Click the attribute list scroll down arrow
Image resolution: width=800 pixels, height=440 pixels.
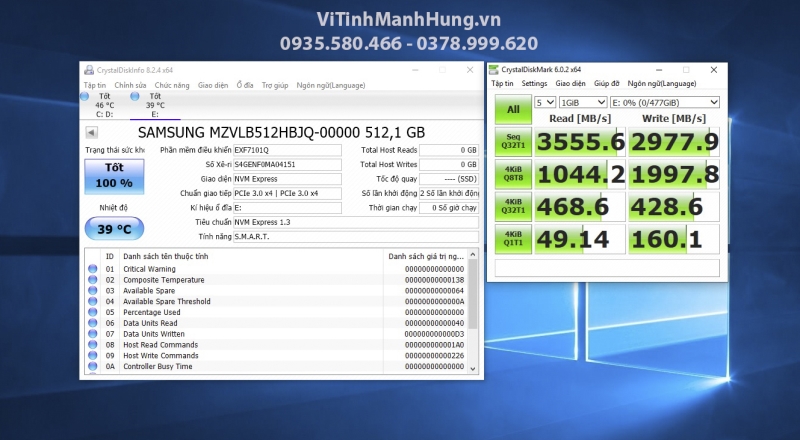tap(472, 369)
